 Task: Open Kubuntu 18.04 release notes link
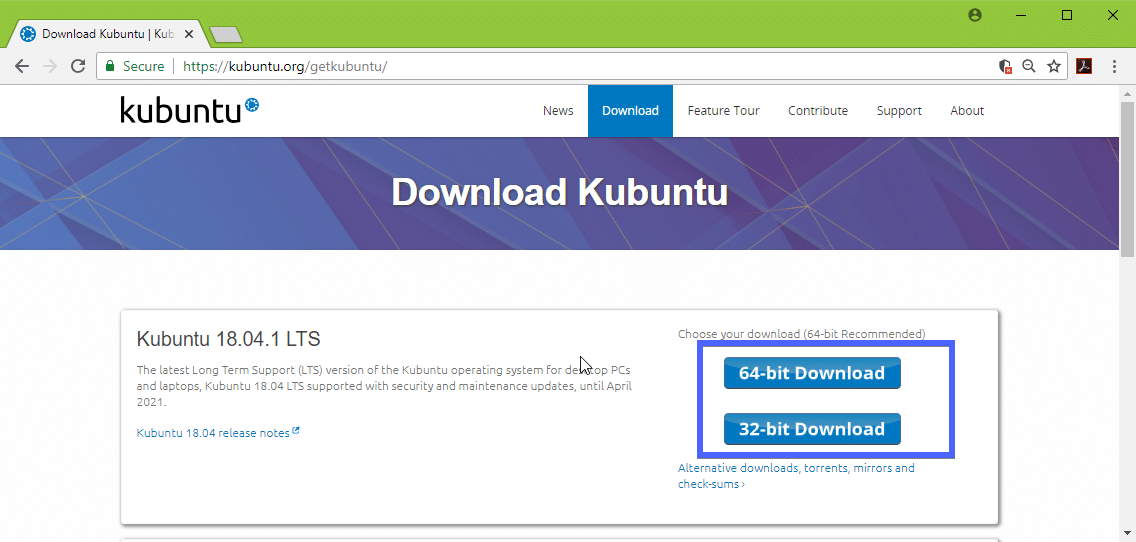point(218,433)
